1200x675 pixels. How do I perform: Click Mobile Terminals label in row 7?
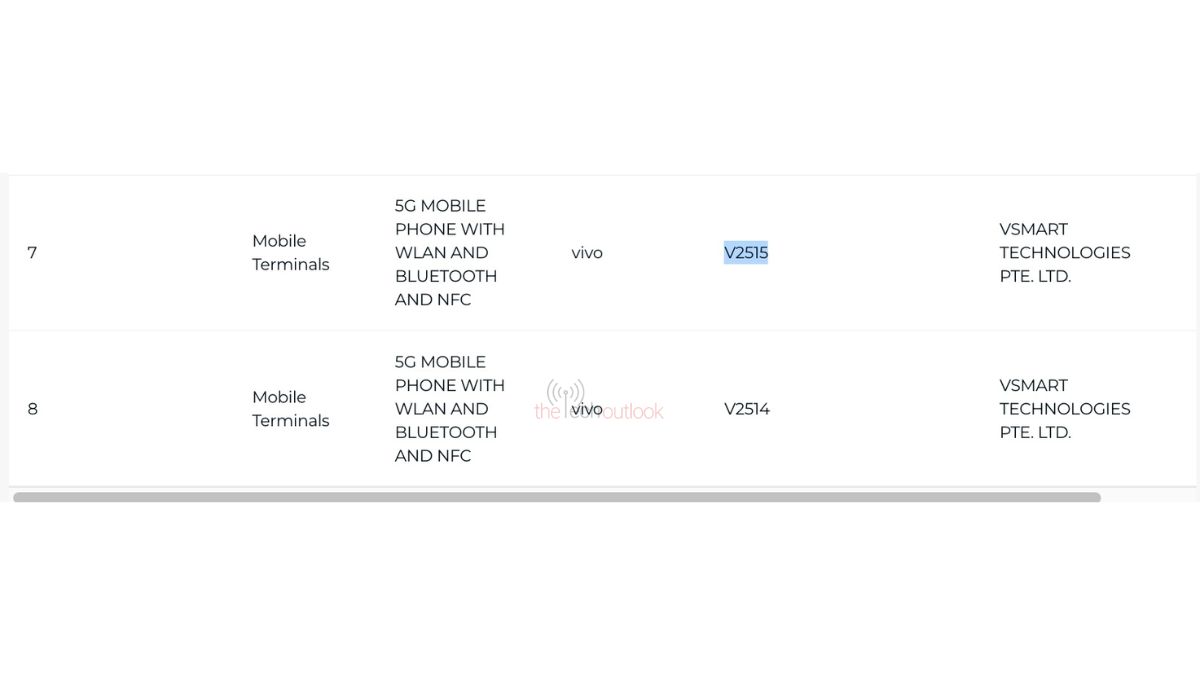pos(290,252)
